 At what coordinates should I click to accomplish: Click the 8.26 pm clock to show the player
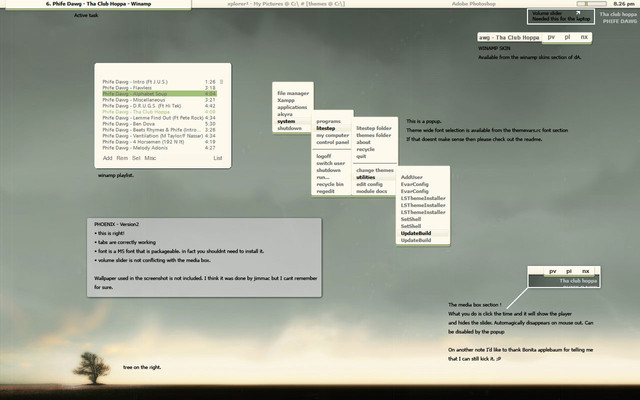(x=624, y=4)
